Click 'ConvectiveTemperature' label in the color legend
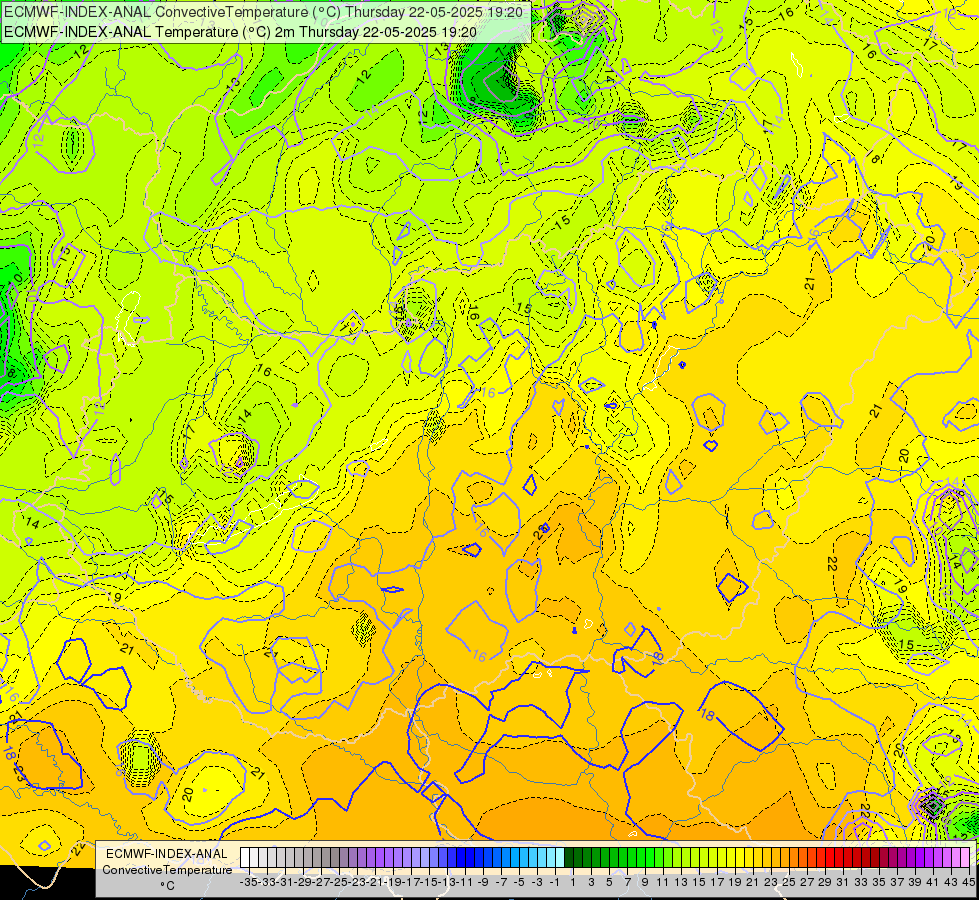The width and height of the screenshot is (979, 900). [x=167, y=870]
